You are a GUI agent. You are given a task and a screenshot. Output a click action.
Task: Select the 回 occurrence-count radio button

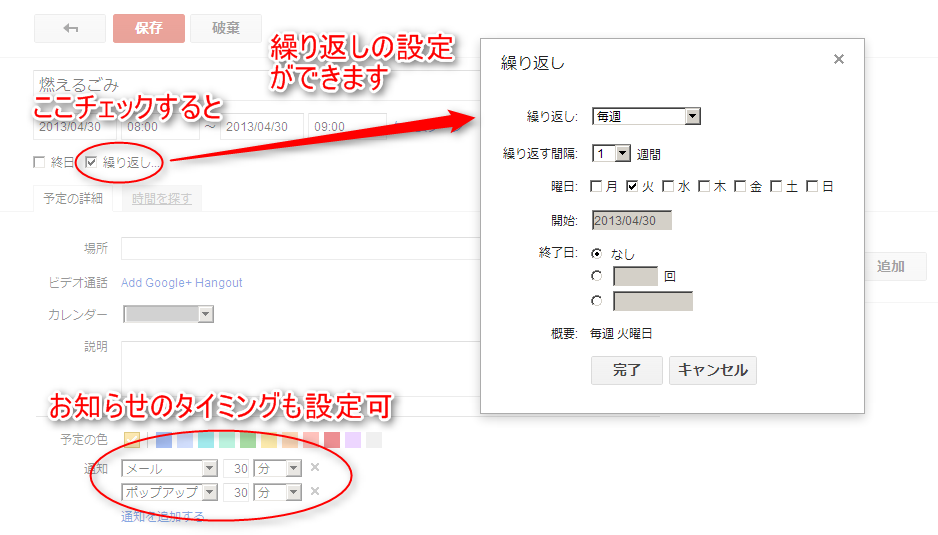597,276
